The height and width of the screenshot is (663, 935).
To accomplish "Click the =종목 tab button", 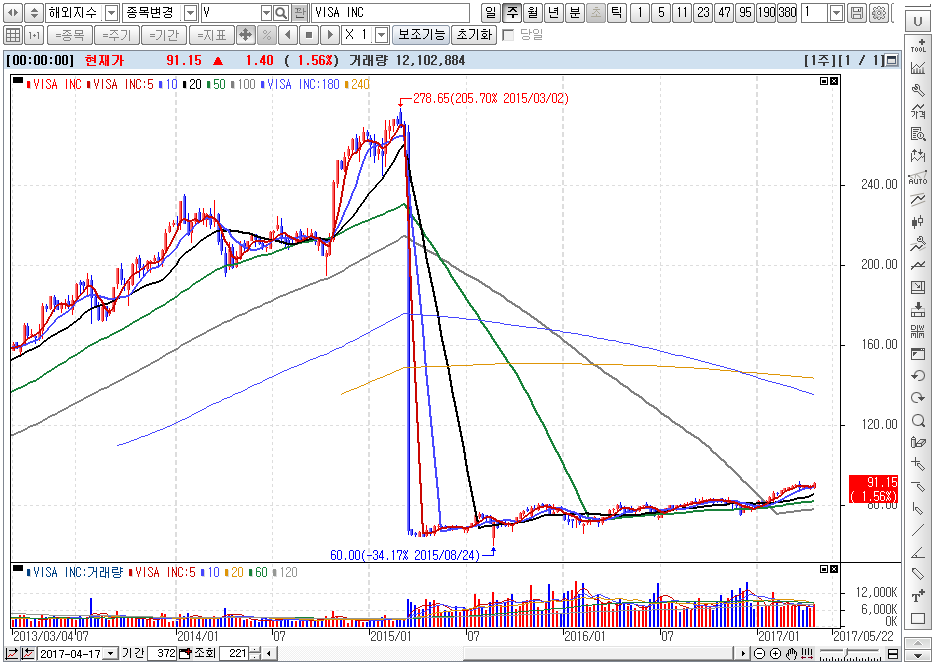I will [69, 35].
